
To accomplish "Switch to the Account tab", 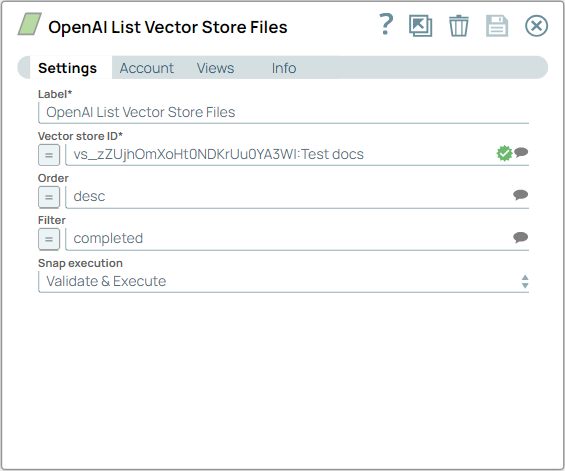I will [x=147, y=68].
